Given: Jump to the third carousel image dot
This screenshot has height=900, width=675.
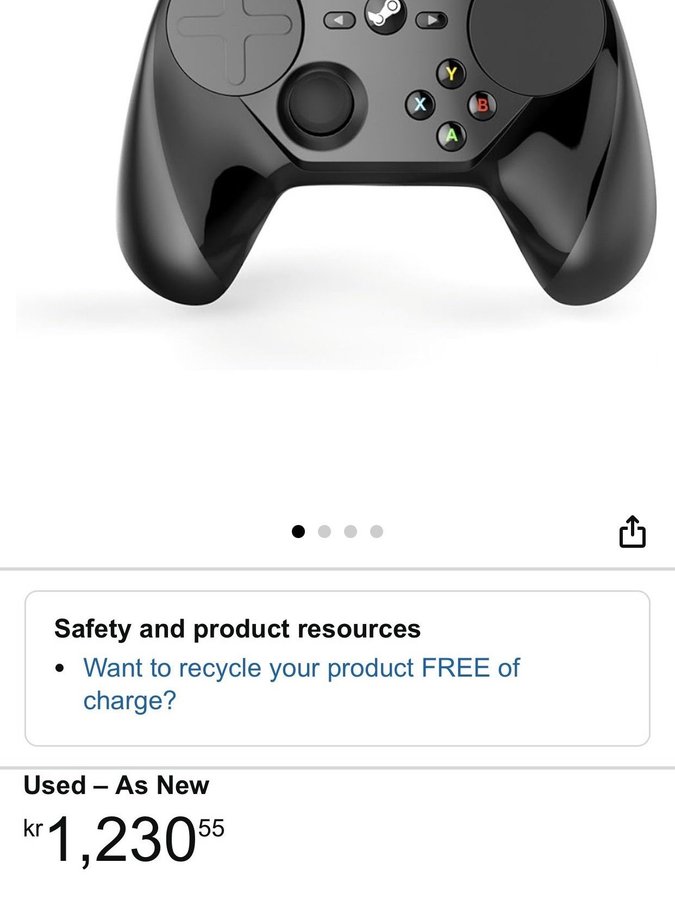Looking at the screenshot, I should click(350, 532).
